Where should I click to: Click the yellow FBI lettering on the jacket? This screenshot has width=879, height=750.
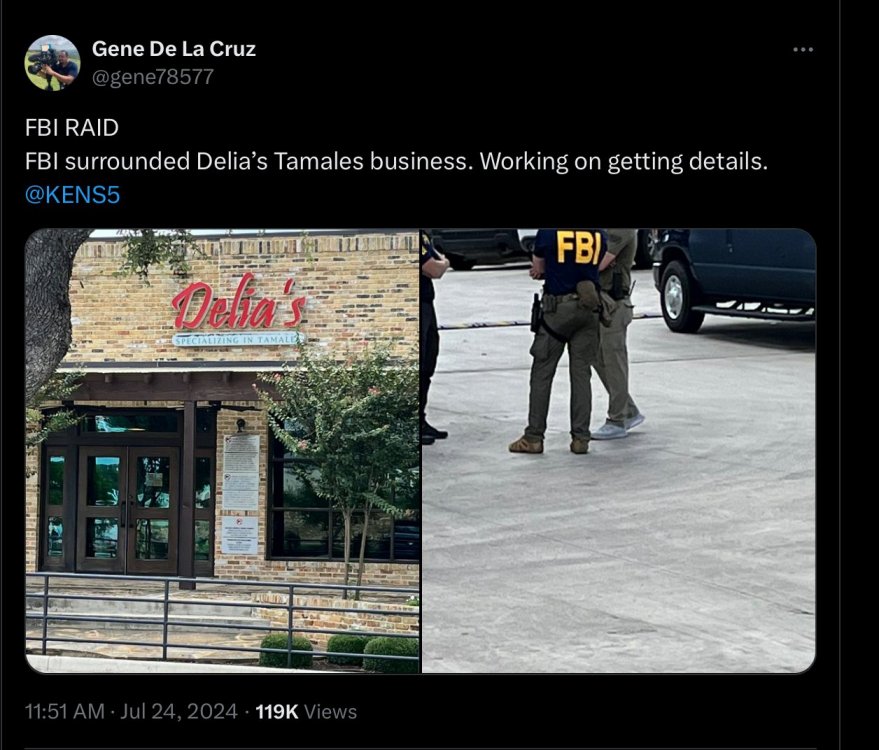pyautogui.click(x=579, y=248)
